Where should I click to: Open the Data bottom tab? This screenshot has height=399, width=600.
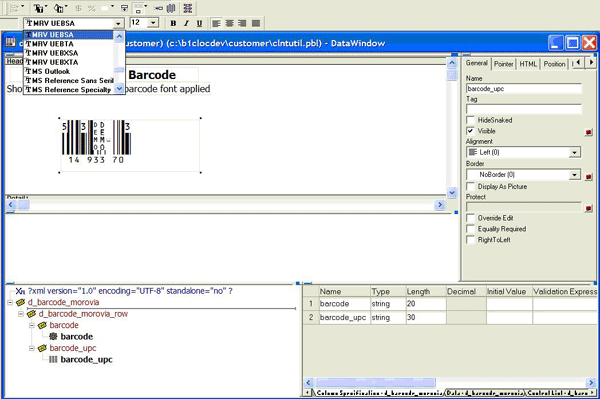coord(485,393)
